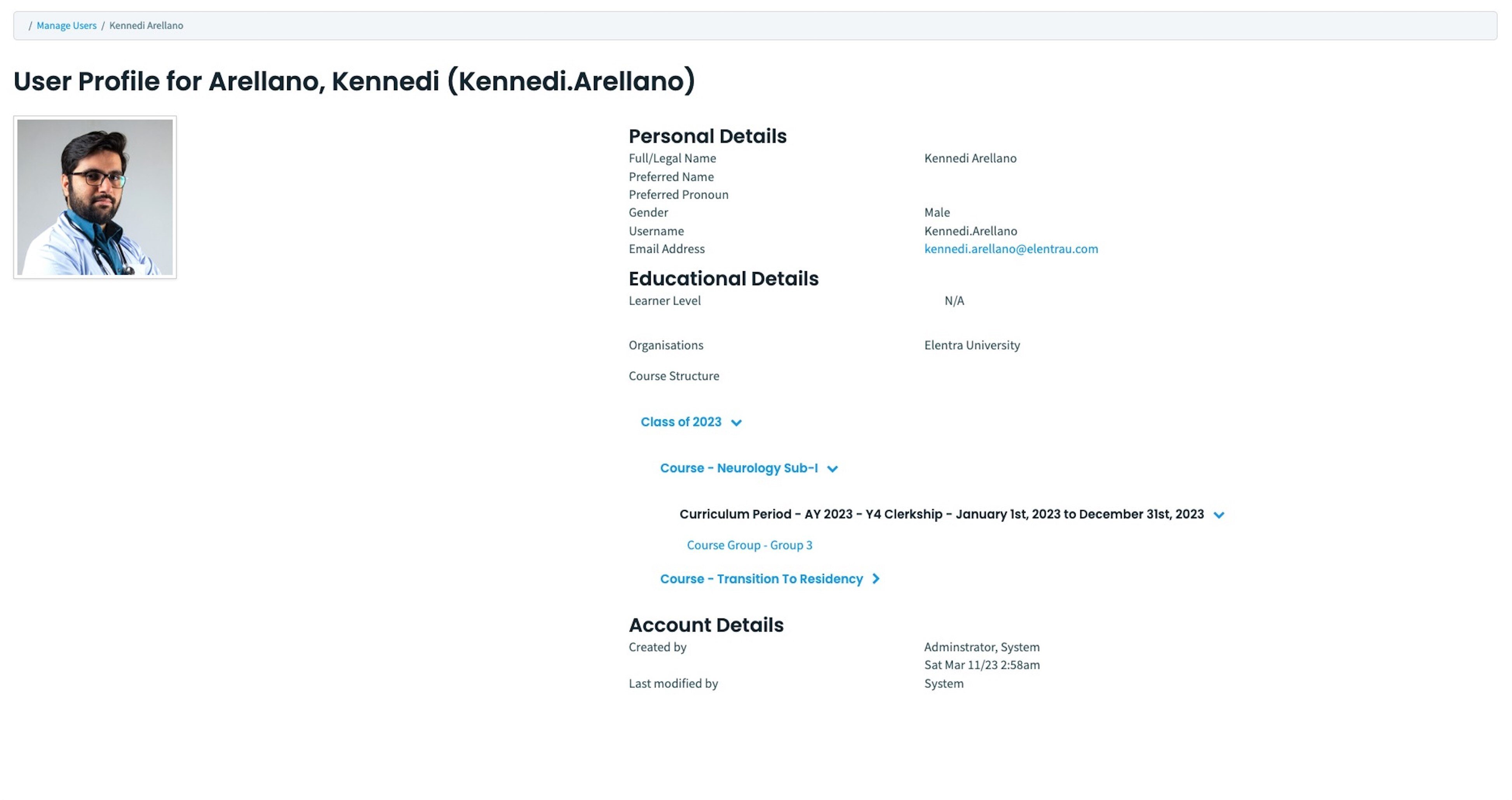Click the Preferred Pronoun label
The image size is (1512, 800).
pos(679,194)
